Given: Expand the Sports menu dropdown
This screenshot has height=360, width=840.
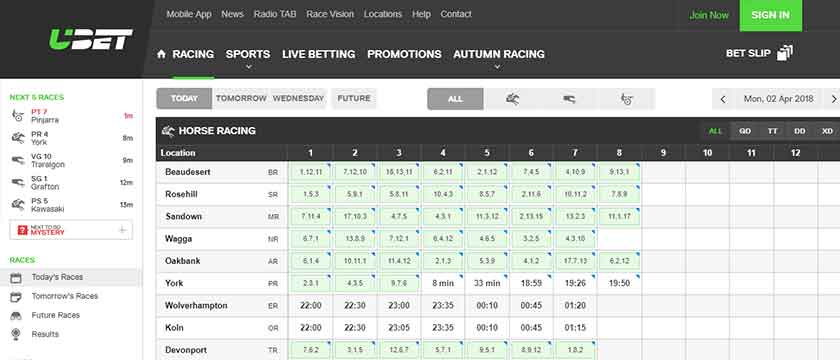Looking at the screenshot, I should point(248,67).
